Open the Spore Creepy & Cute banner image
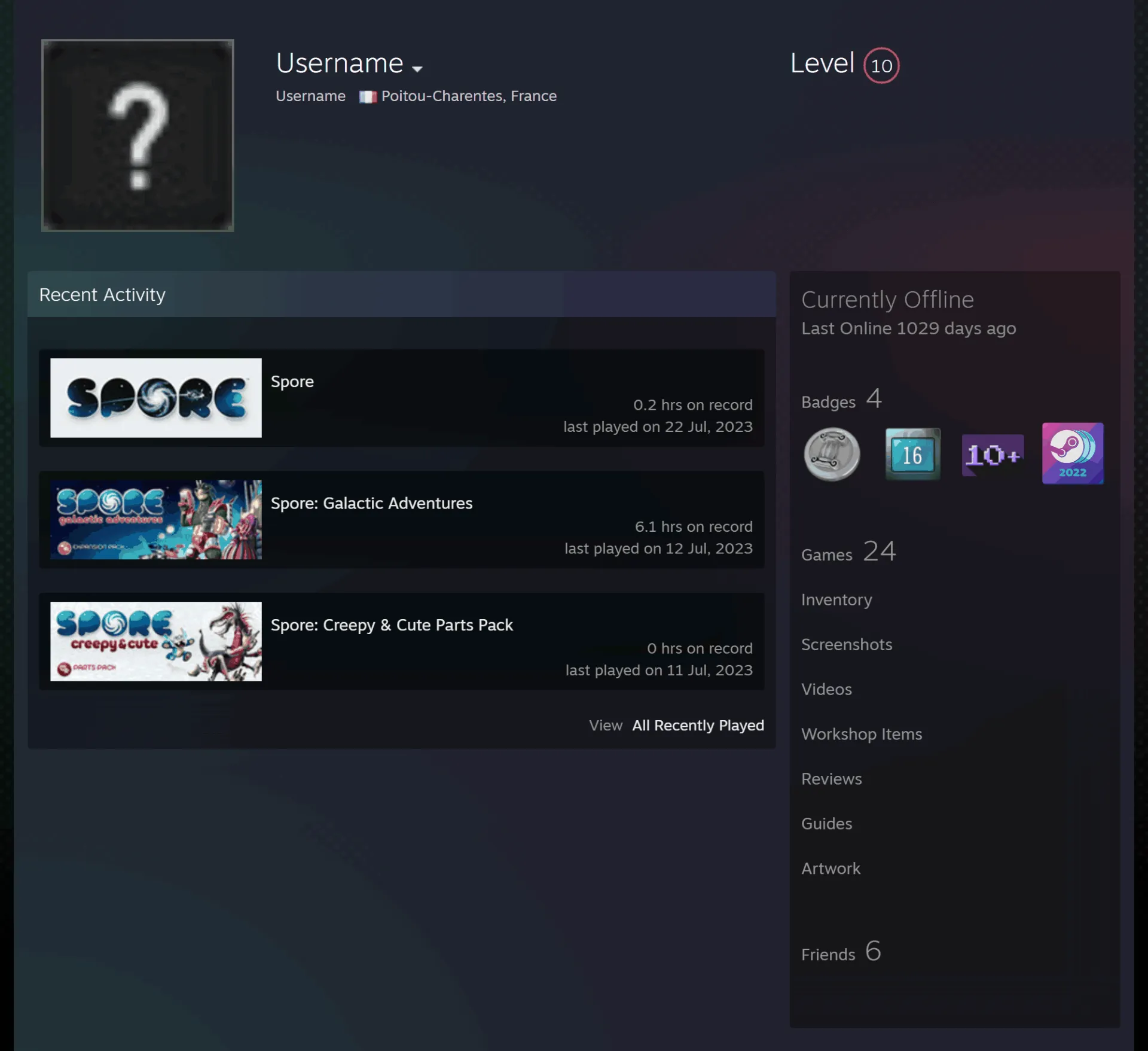 coord(156,641)
